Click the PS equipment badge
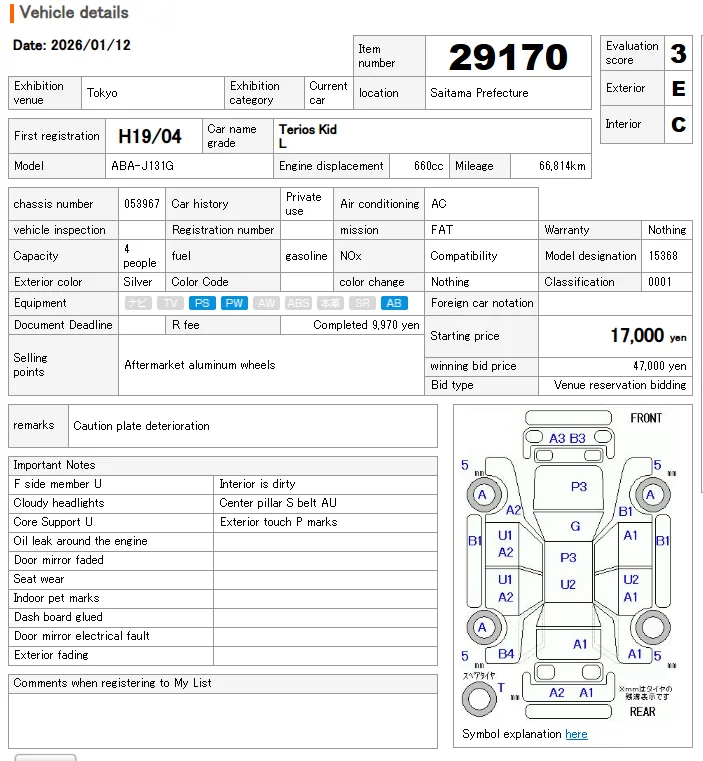Screen dimensions: 703x761 coord(202,303)
